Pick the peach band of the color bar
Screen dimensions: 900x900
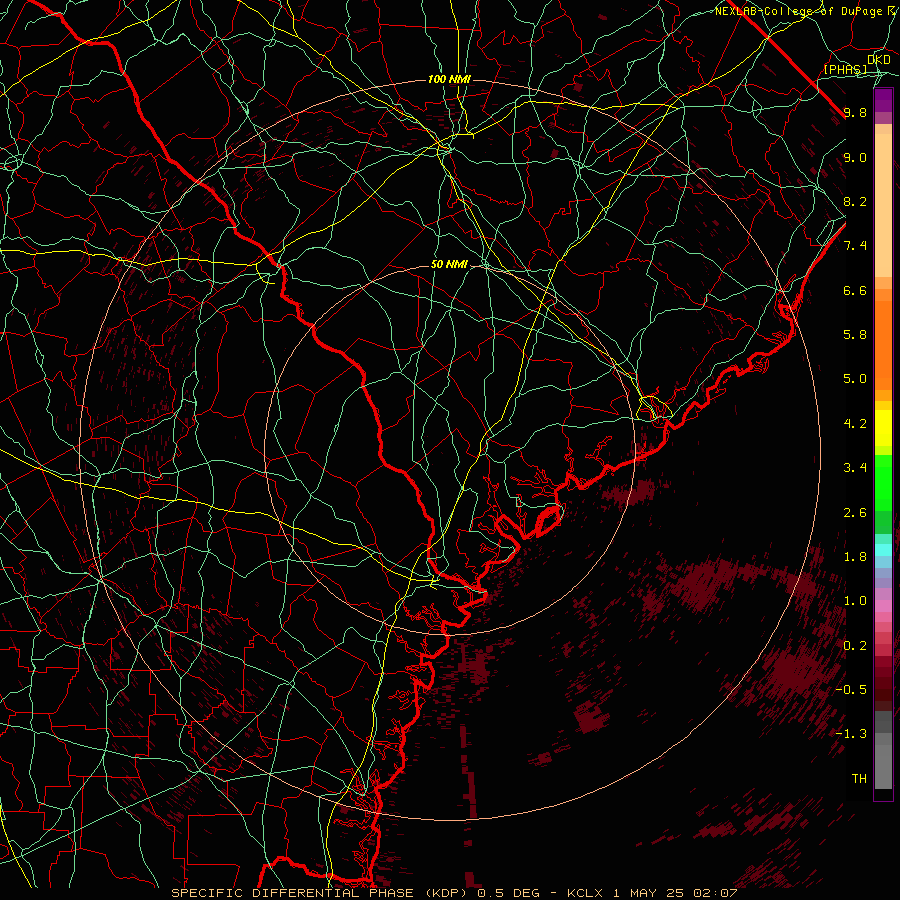(883, 205)
